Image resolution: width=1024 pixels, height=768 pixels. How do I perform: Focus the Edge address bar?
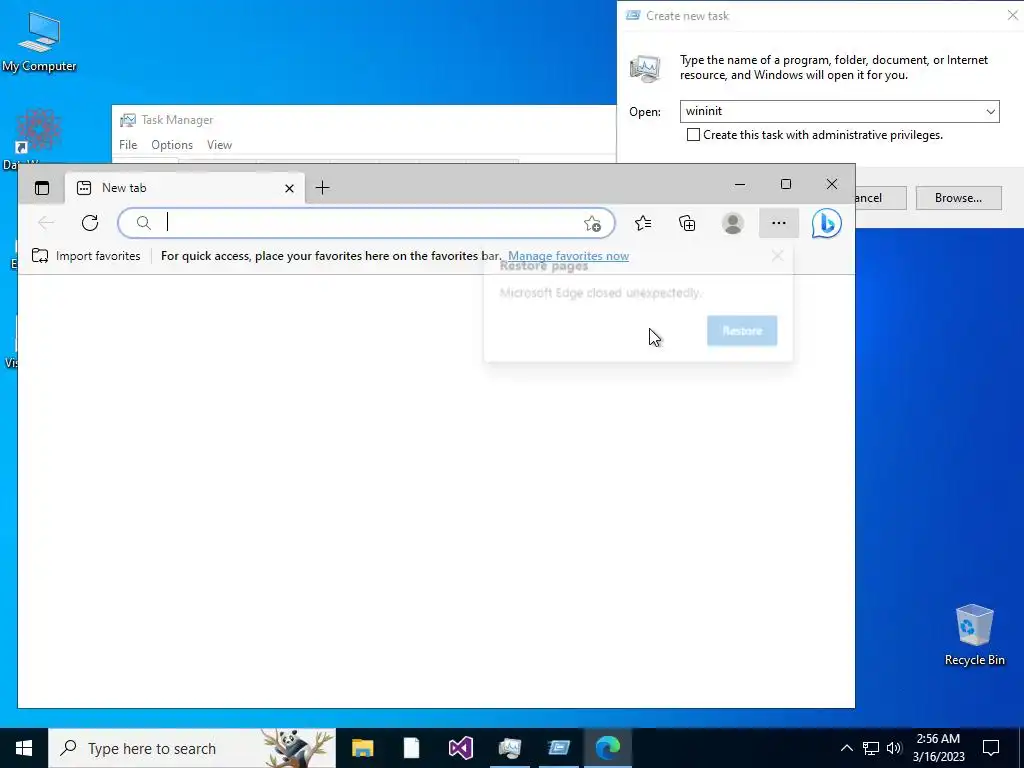[366, 223]
